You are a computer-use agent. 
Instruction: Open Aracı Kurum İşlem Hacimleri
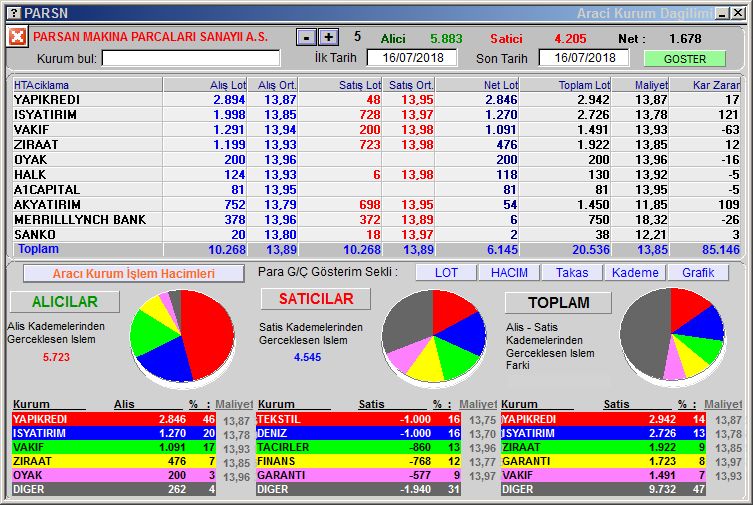click(134, 274)
